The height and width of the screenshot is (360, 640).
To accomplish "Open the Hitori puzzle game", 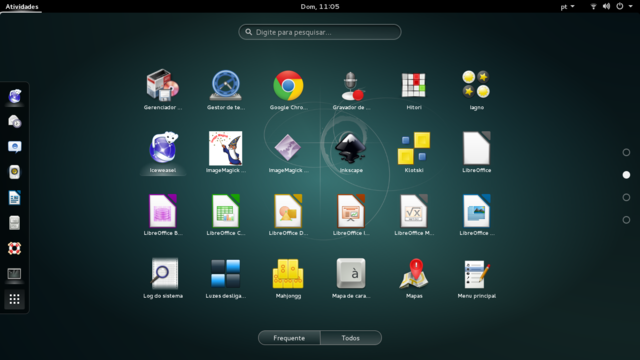I will coord(413,85).
